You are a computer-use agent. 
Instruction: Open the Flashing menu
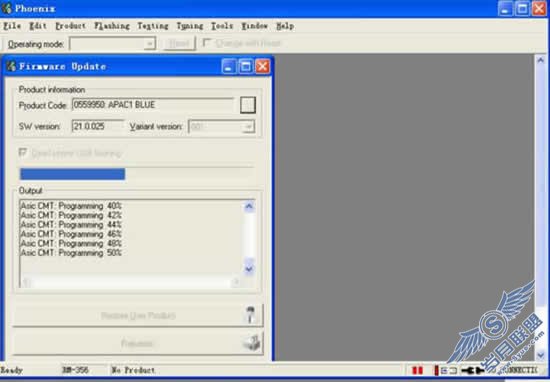tap(112, 26)
